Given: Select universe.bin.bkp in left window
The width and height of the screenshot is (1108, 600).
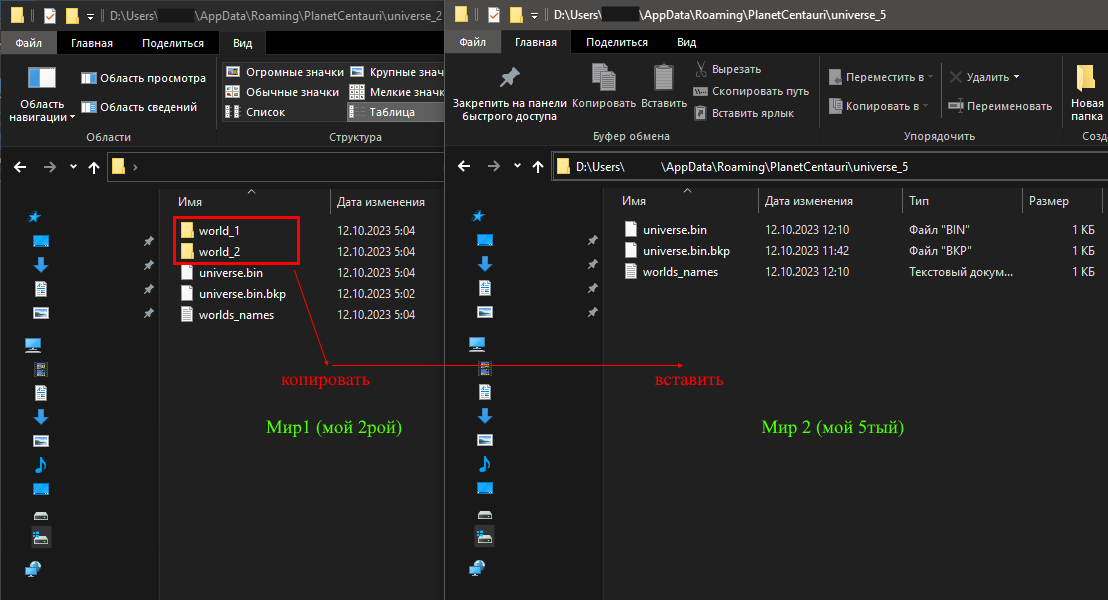Looking at the screenshot, I should pyautogui.click(x=233, y=293).
